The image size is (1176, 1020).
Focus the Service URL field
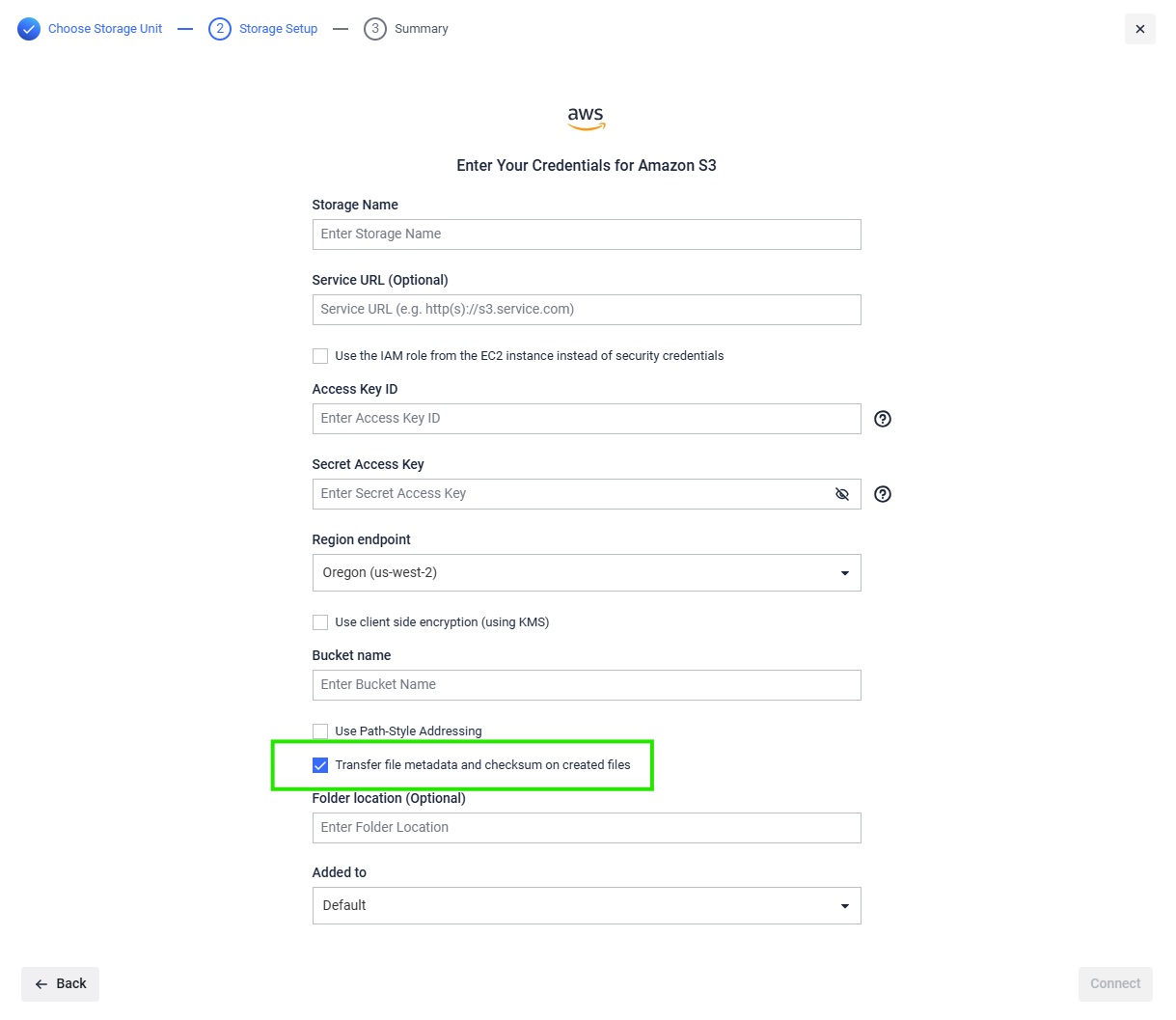click(x=587, y=310)
